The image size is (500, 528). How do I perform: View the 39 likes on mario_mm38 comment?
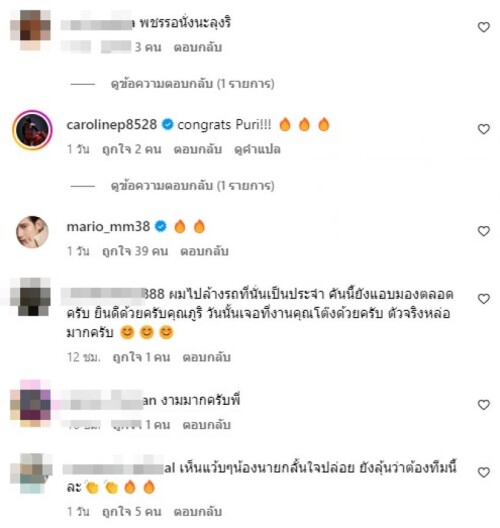[135, 251]
